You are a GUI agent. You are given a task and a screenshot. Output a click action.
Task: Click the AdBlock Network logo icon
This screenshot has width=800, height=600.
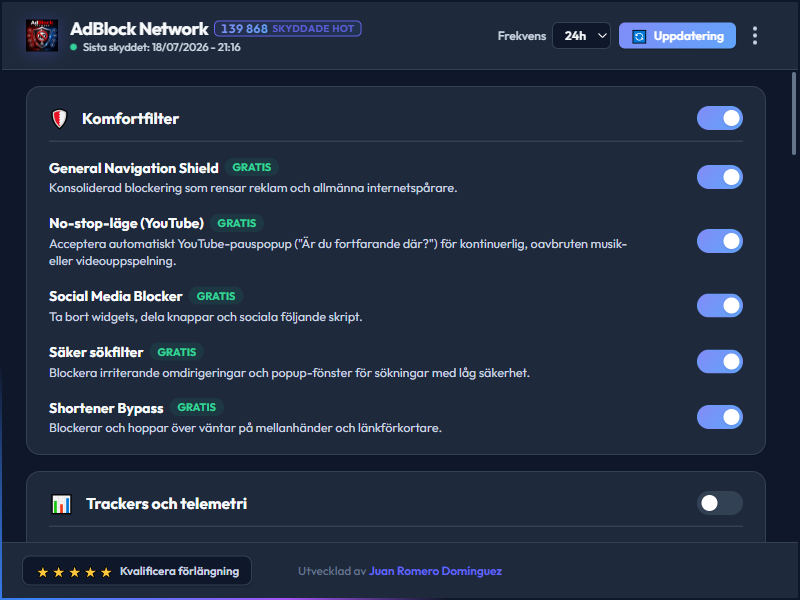click(42, 35)
